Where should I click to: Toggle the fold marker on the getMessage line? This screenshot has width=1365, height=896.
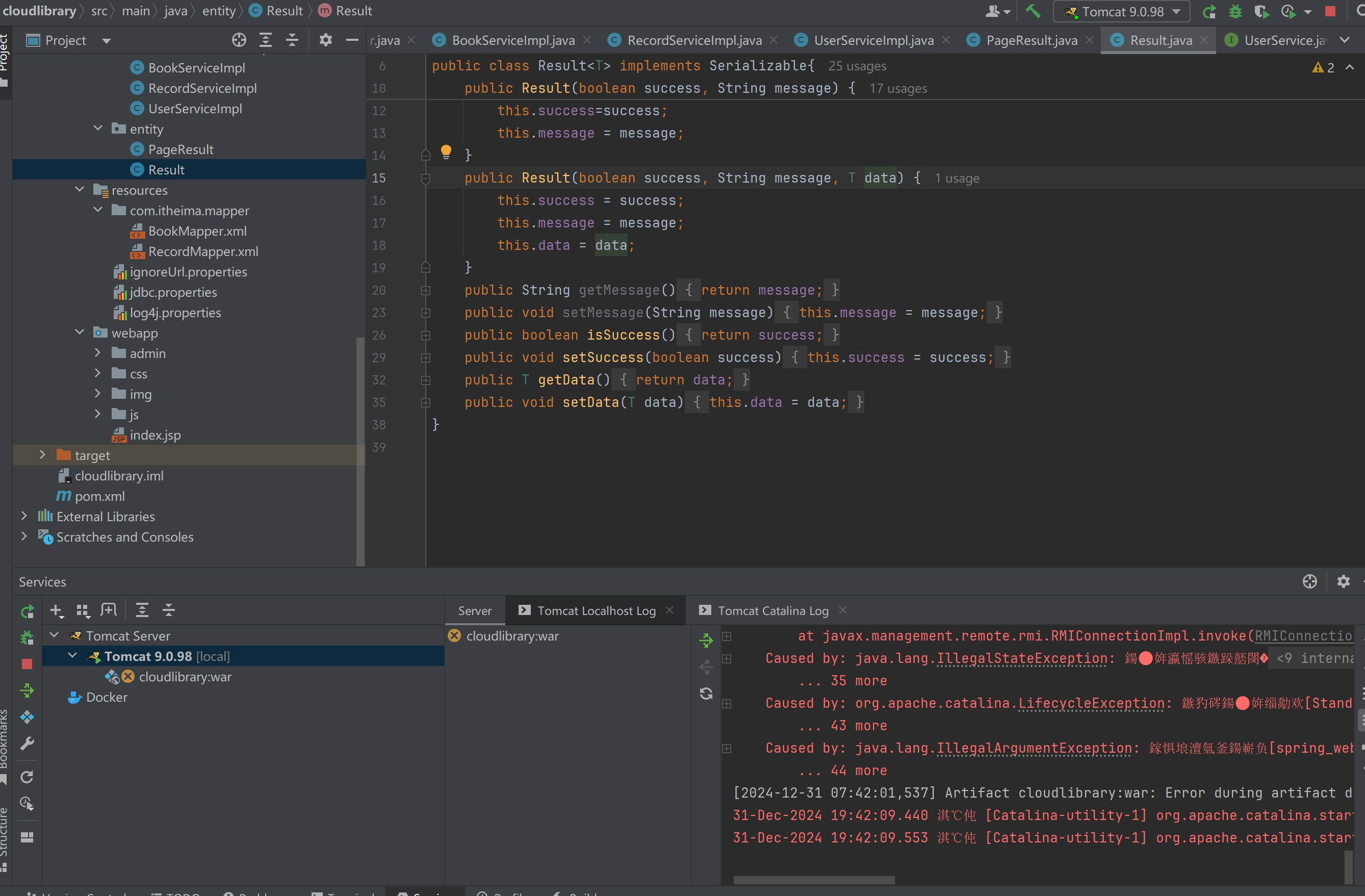click(426, 291)
